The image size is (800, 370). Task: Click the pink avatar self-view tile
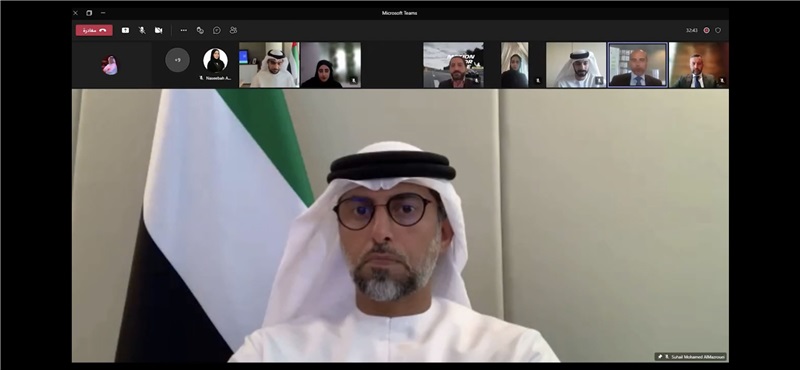(x=110, y=65)
